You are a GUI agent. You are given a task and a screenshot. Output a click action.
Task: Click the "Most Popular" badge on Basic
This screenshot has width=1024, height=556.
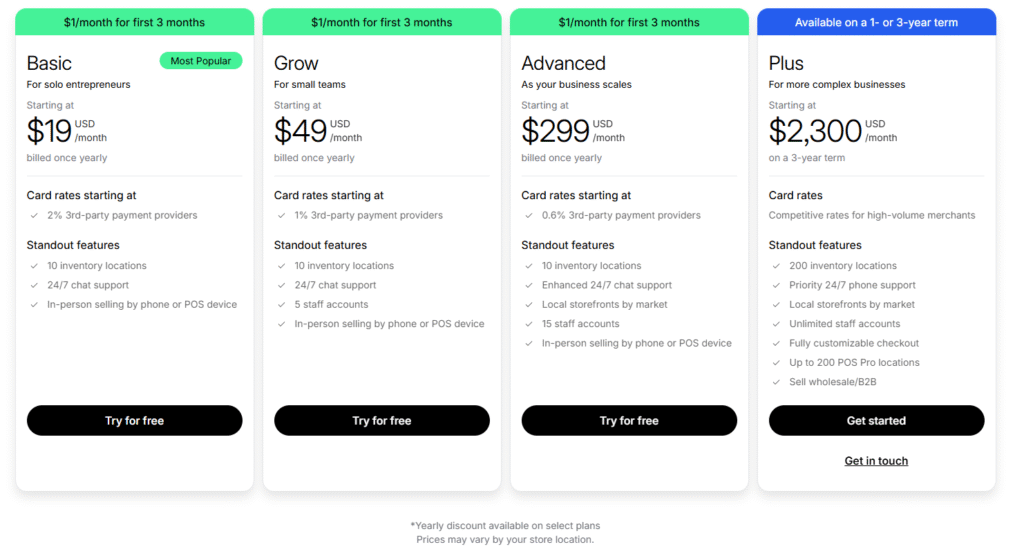(x=200, y=61)
